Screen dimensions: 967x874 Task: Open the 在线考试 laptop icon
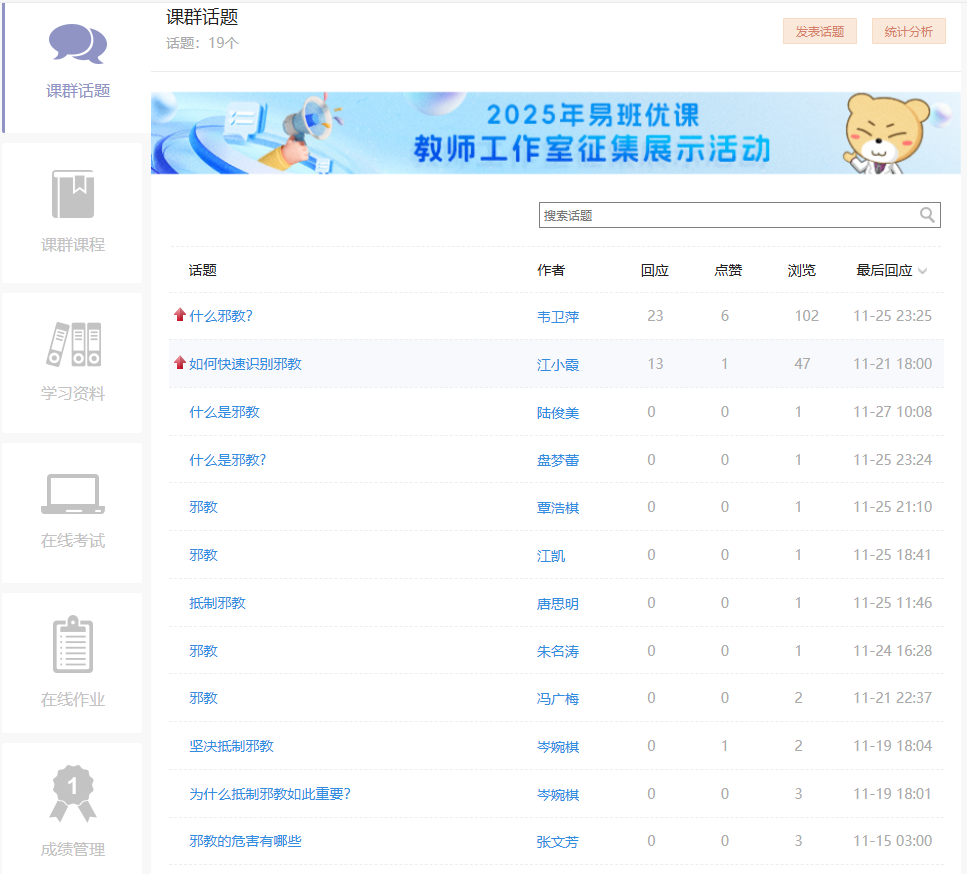[x=73, y=494]
